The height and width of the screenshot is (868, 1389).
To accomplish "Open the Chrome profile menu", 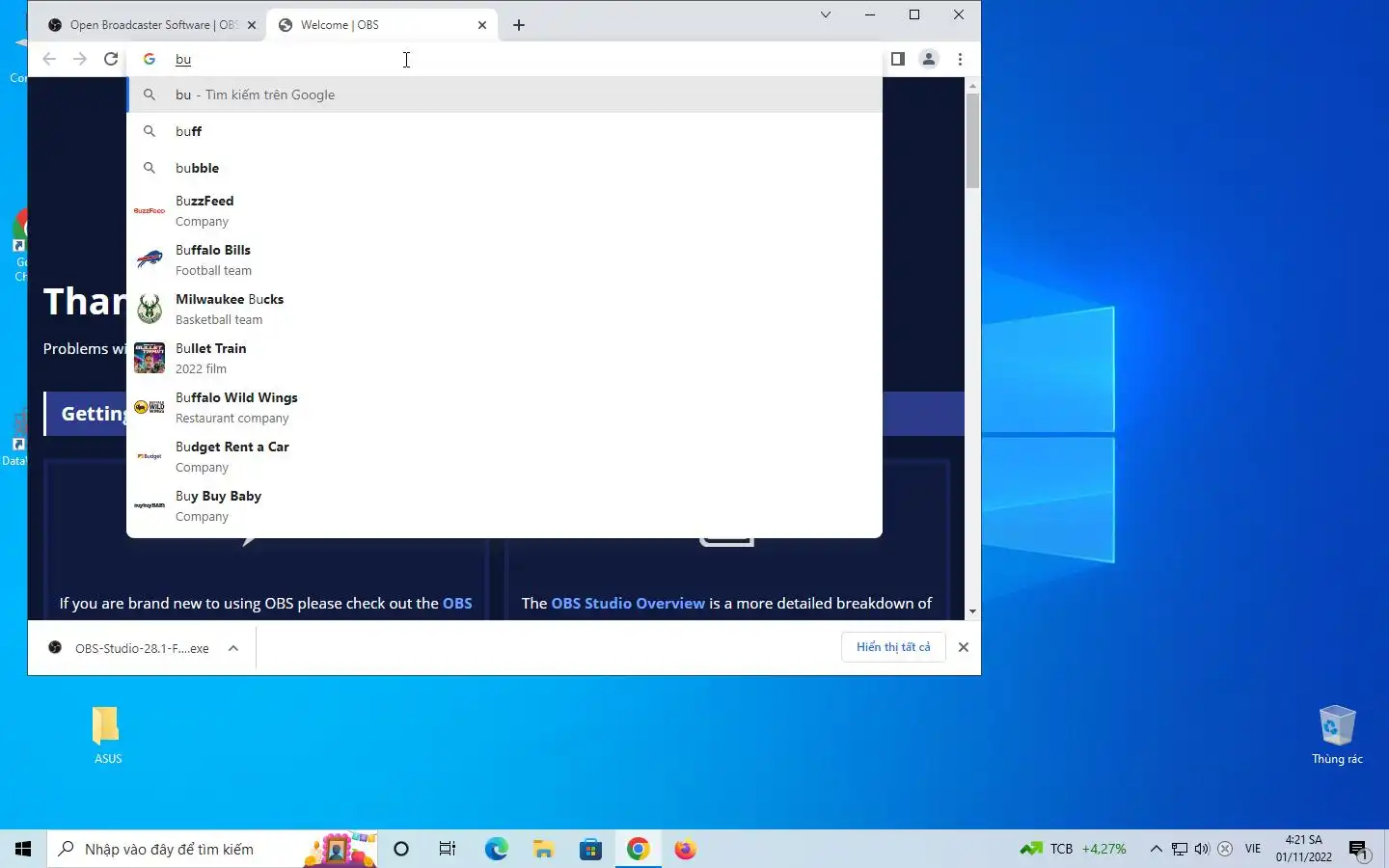I will [929, 59].
